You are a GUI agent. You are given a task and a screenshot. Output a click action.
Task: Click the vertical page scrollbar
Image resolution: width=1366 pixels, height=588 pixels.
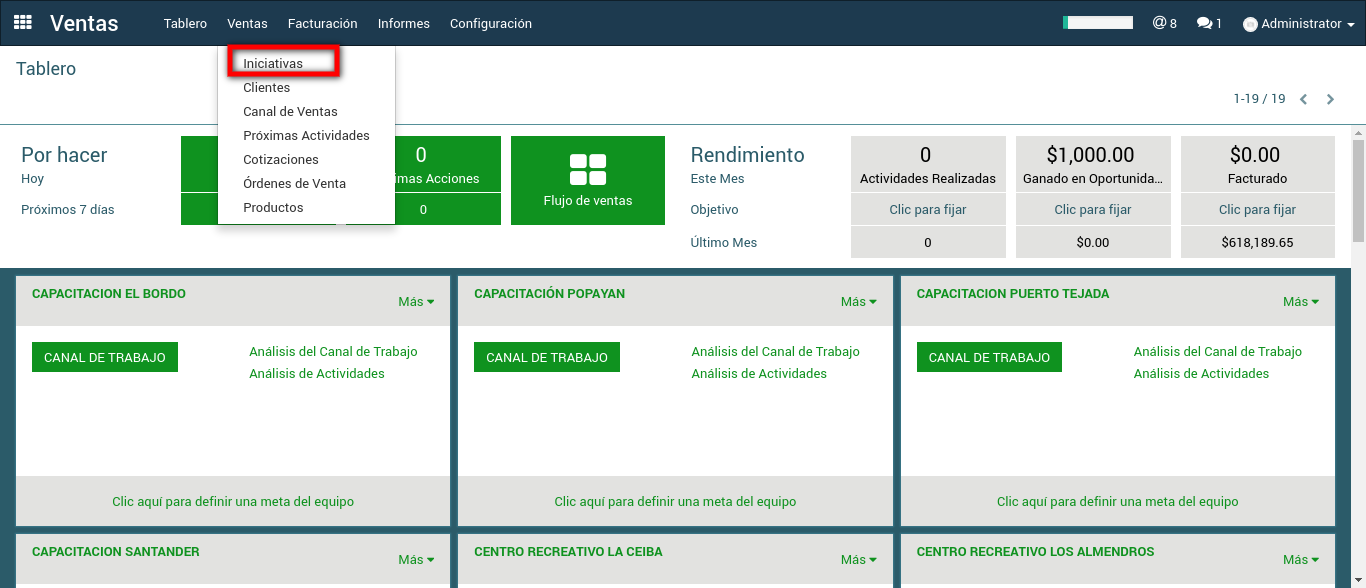[x=1358, y=190]
